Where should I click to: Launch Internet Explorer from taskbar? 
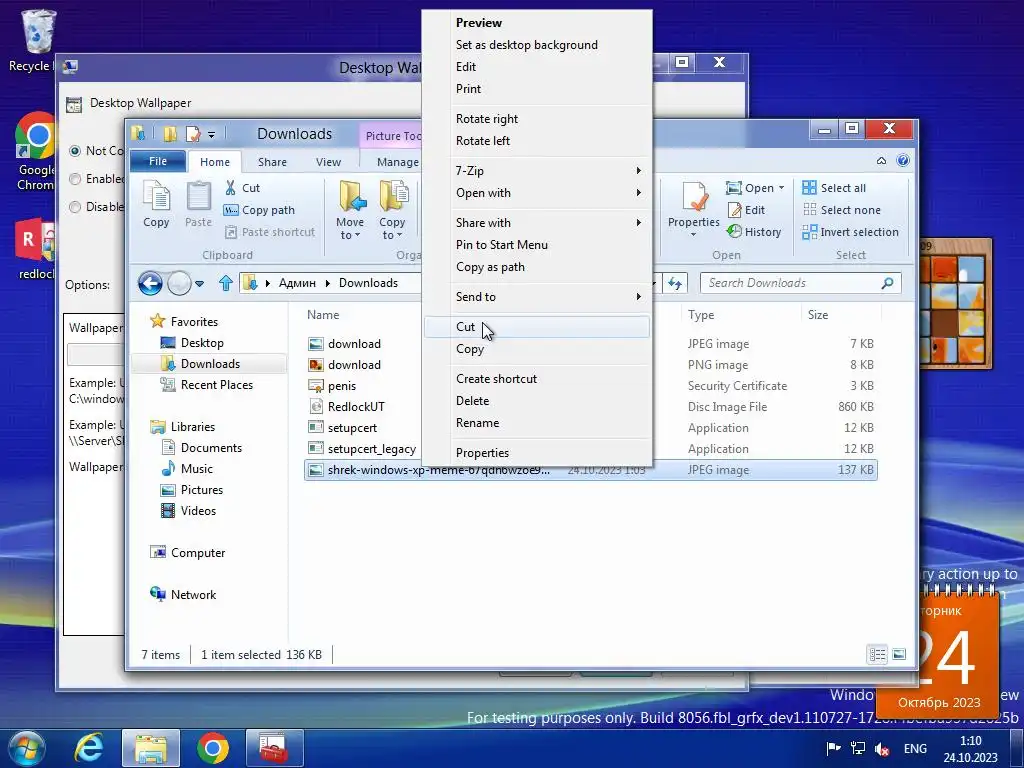[x=89, y=748]
